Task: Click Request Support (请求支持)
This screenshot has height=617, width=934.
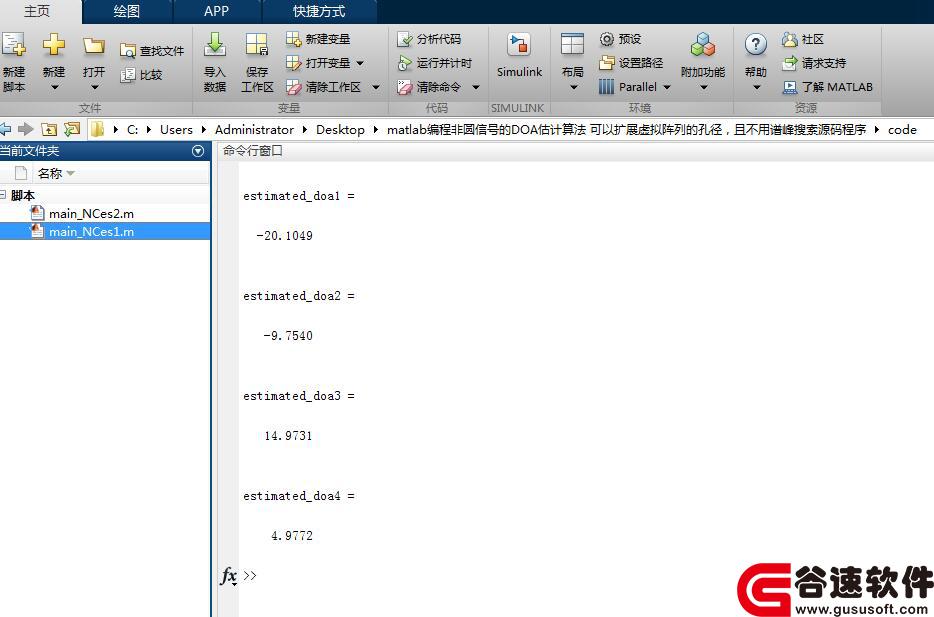Action: pyautogui.click(x=814, y=63)
